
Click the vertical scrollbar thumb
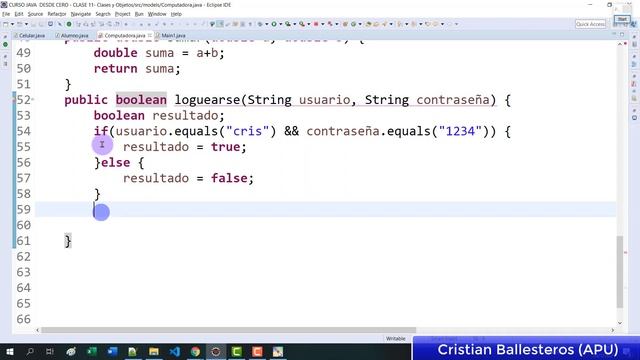[x=620, y=271]
